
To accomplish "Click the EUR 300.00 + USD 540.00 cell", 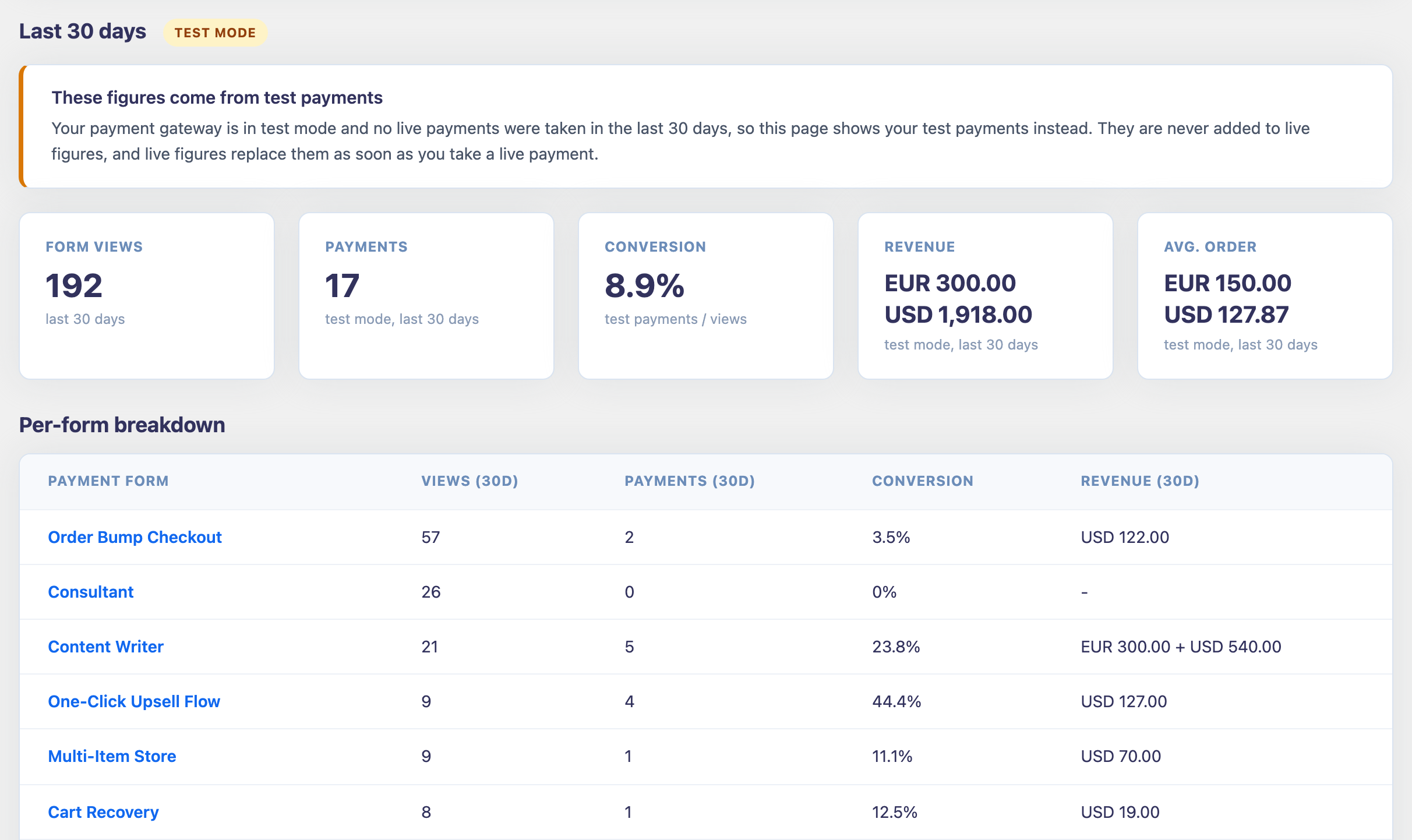I will [x=1181, y=647].
